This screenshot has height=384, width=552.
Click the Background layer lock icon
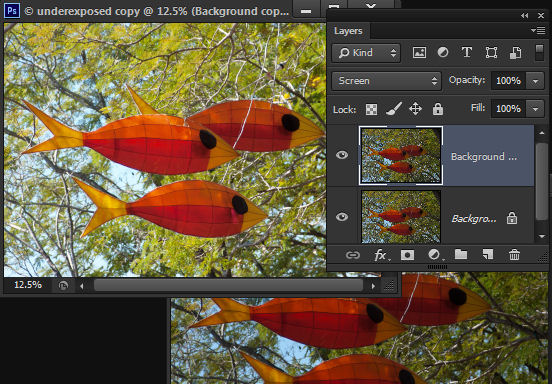[512, 218]
